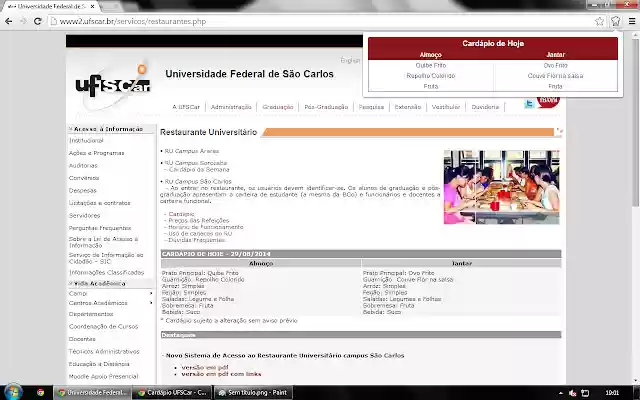This screenshot has width=640, height=400.
Task: Open the 'versão em pdf com links' link
Action: [x=221, y=374]
